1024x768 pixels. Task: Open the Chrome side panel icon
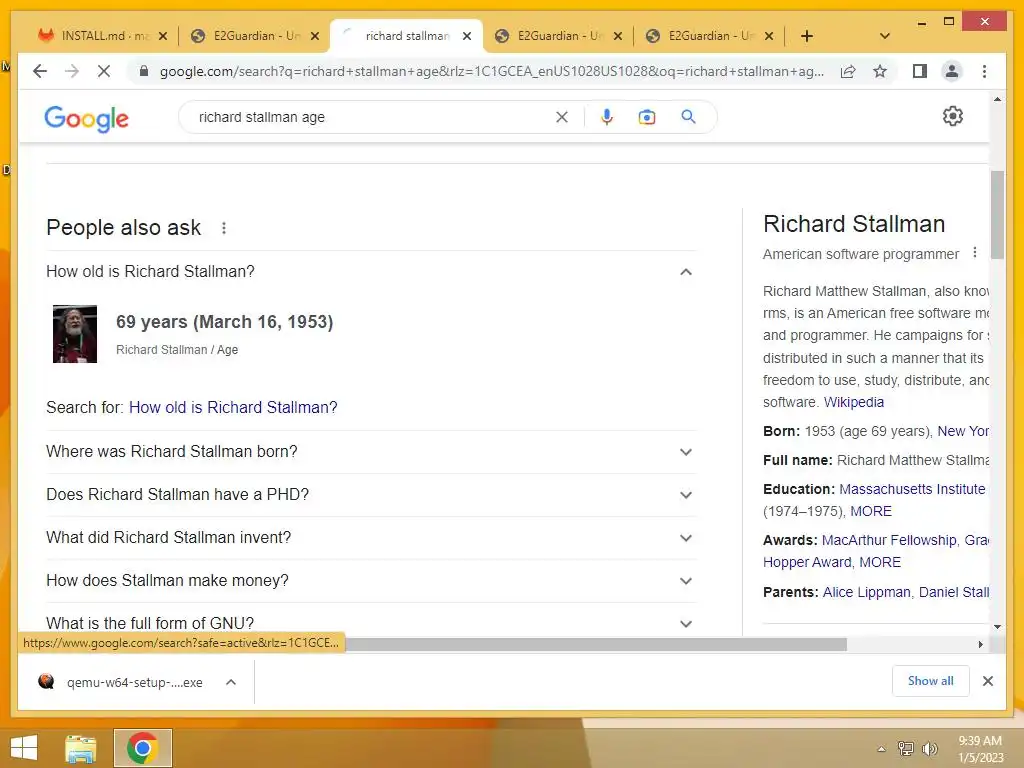920,71
